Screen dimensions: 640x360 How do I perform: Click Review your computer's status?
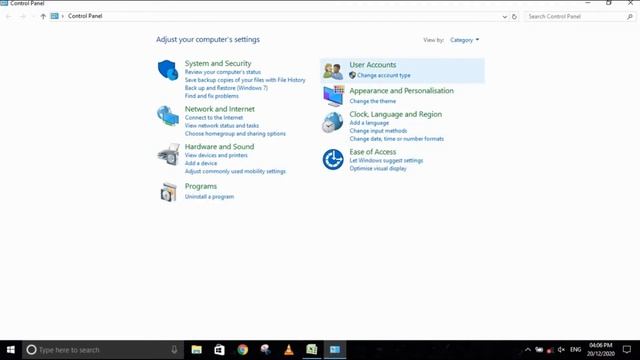(x=222, y=72)
